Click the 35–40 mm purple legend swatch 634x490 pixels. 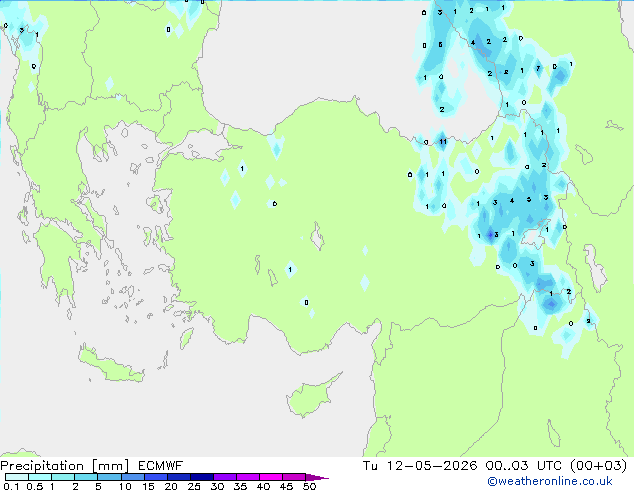(248, 477)
